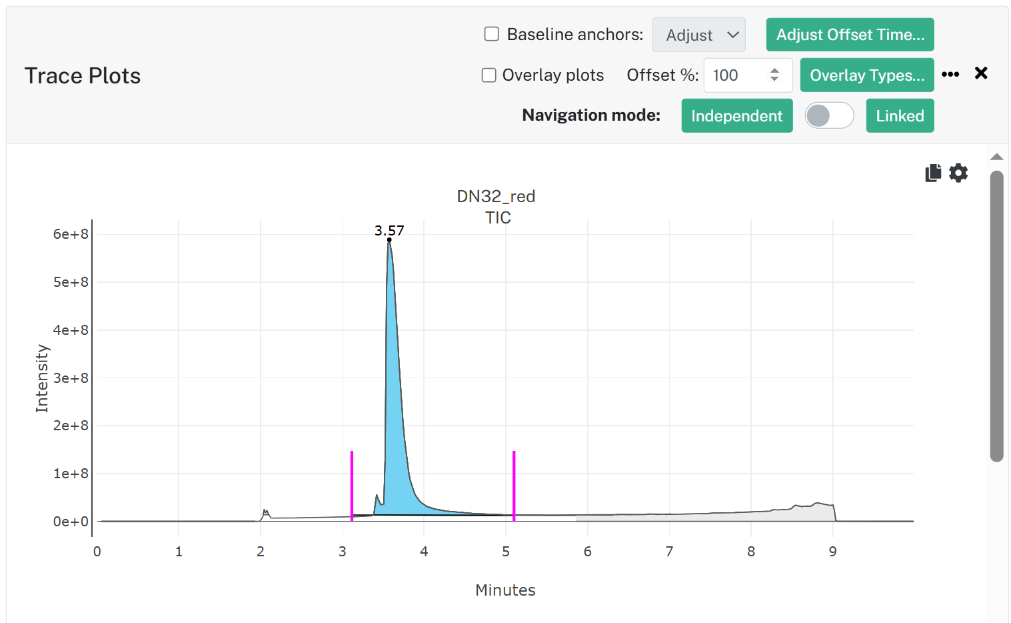Open the Overlay Types options

(x=867, y=75)
